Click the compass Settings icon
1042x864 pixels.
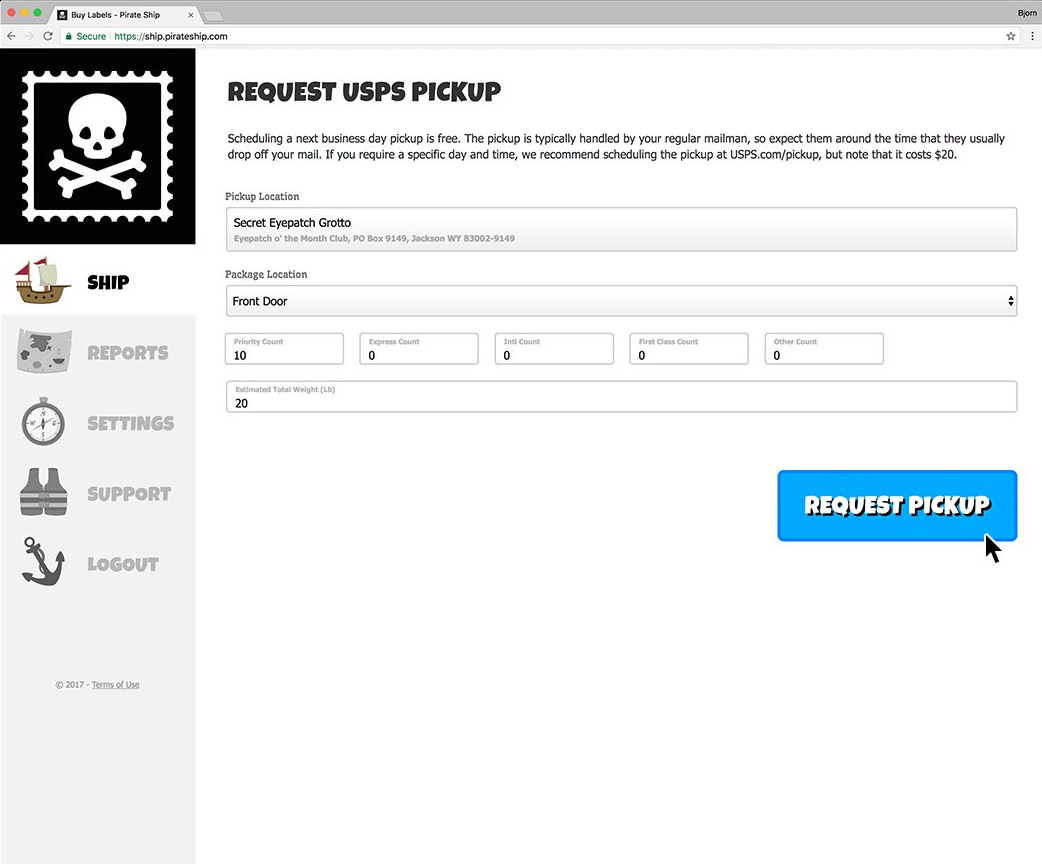43,421
